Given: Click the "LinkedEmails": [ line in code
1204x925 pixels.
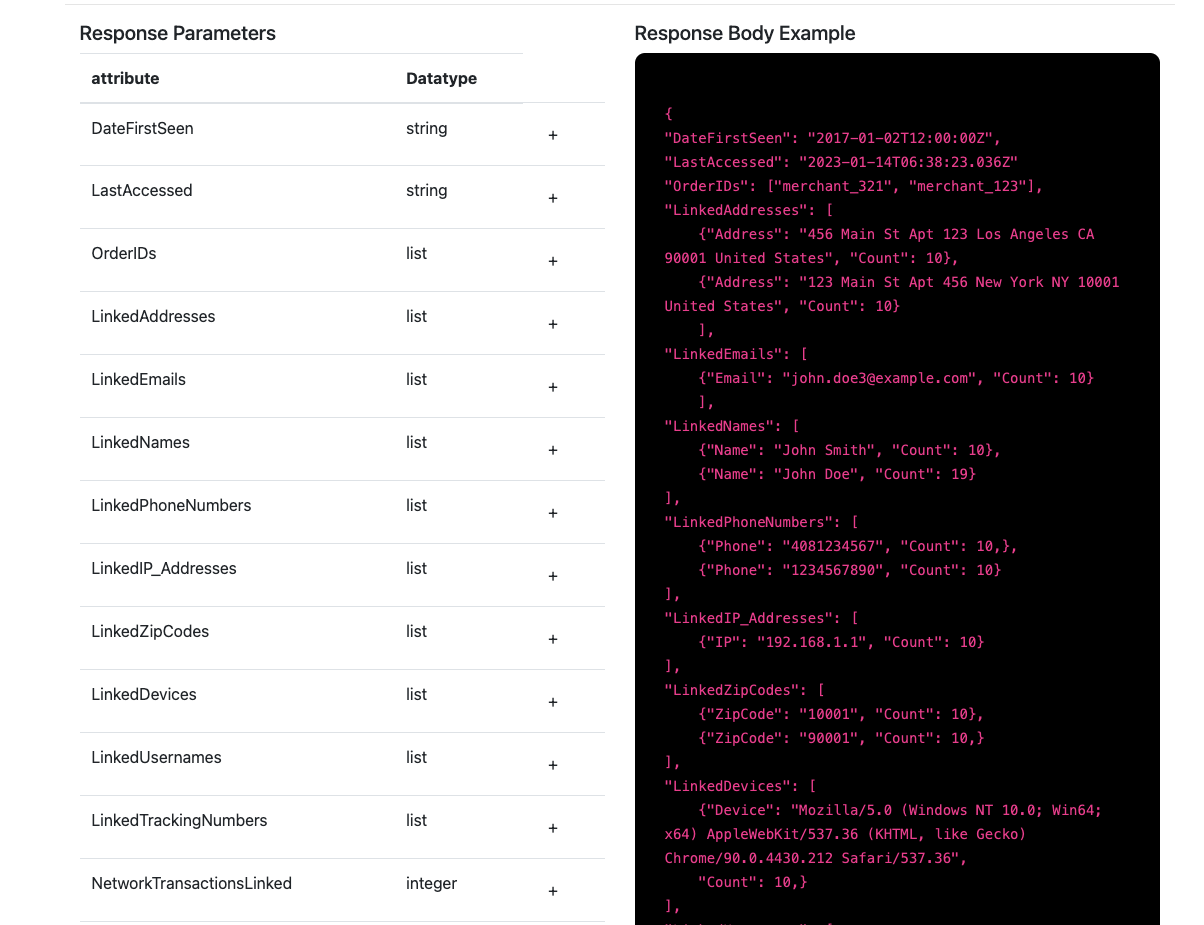Looking at the screenshot, I should 737,354.
